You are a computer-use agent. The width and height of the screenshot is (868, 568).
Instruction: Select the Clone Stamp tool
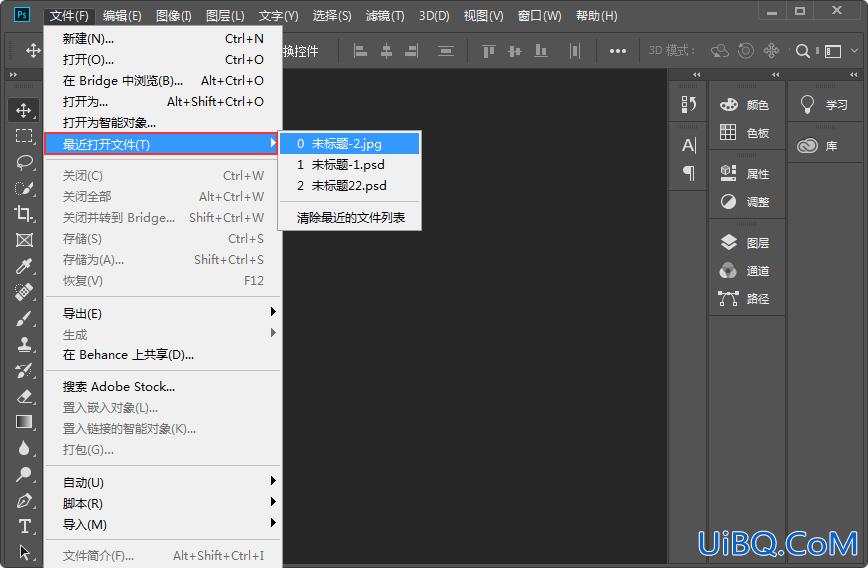24,344
